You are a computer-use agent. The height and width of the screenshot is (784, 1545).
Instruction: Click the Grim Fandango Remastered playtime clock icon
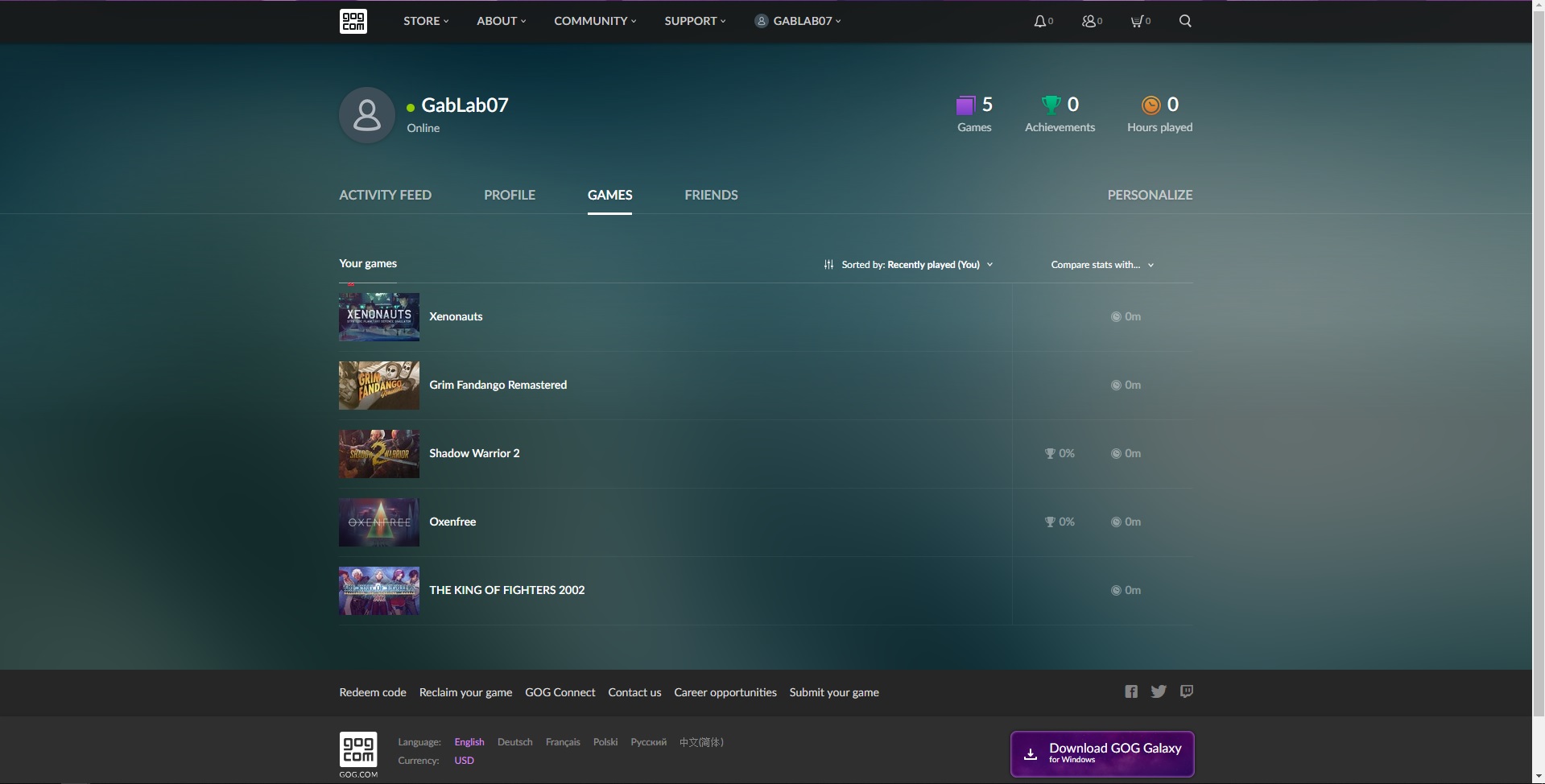[1116, 385]
